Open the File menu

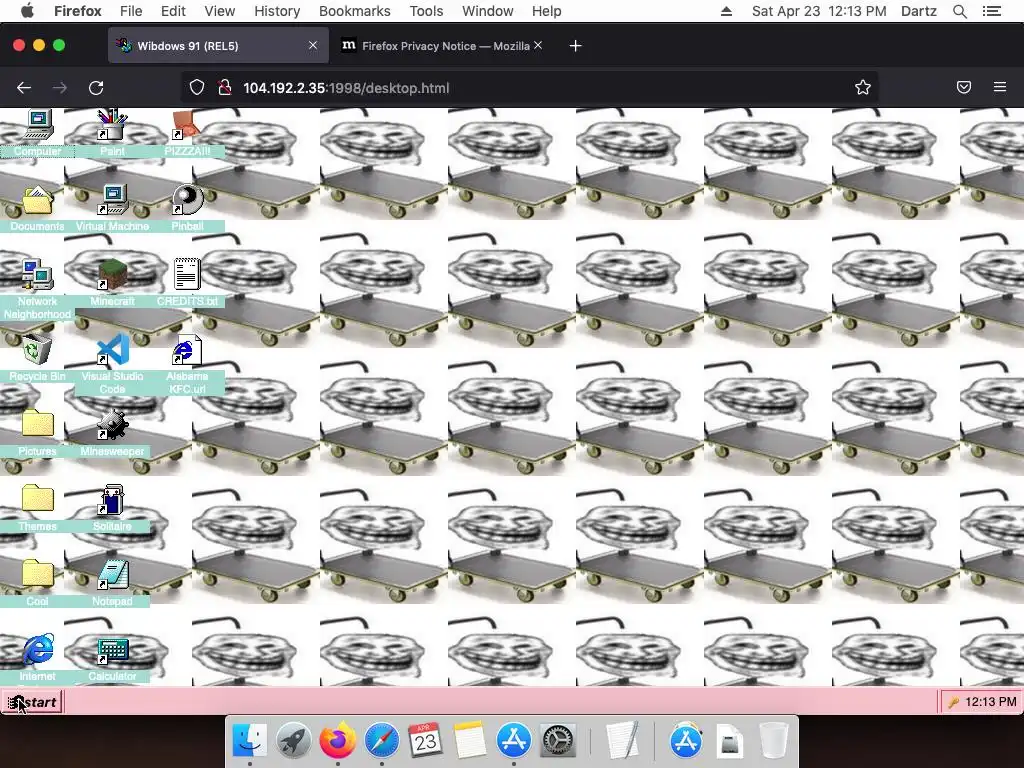131,11
